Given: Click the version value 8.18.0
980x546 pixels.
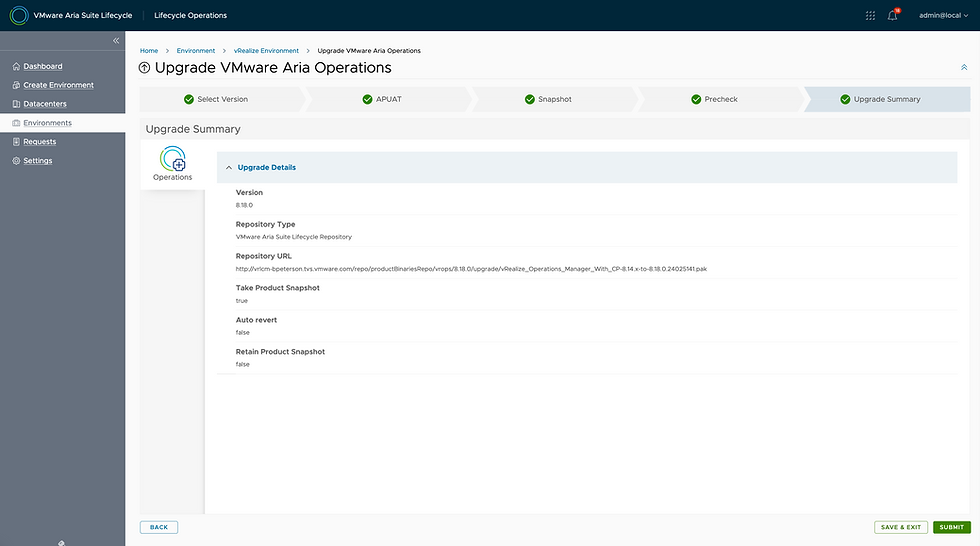Looking at the screenshot, I should (x=244, y=205).
